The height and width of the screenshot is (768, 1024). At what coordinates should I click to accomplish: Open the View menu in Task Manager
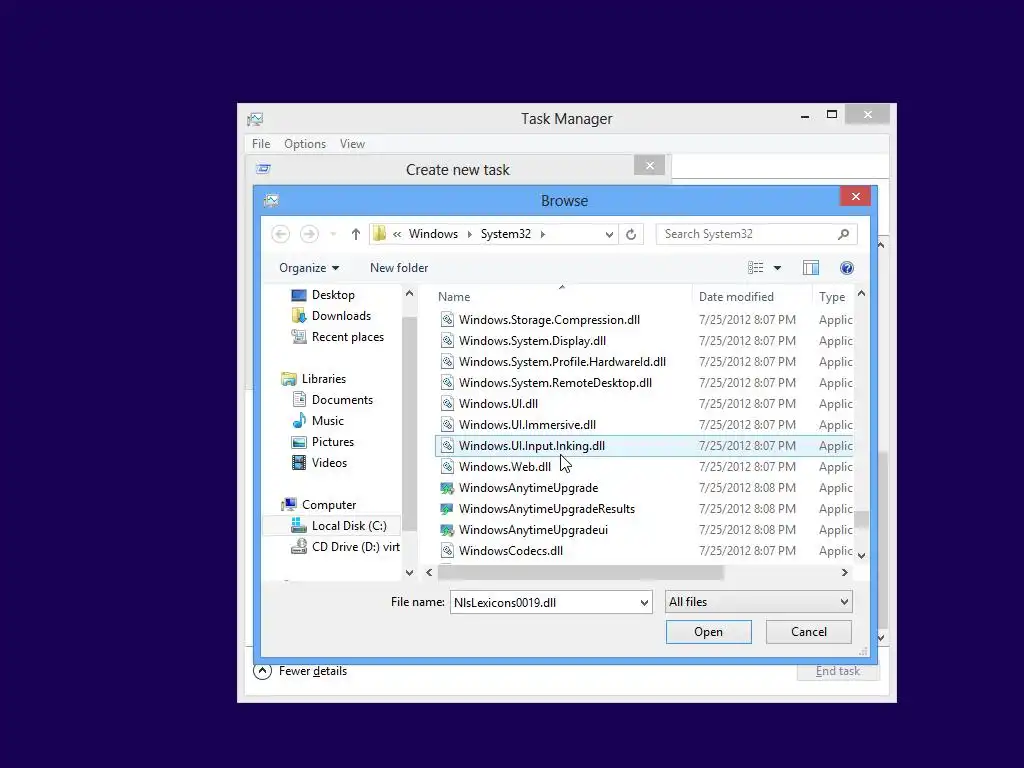click(352, 144)
